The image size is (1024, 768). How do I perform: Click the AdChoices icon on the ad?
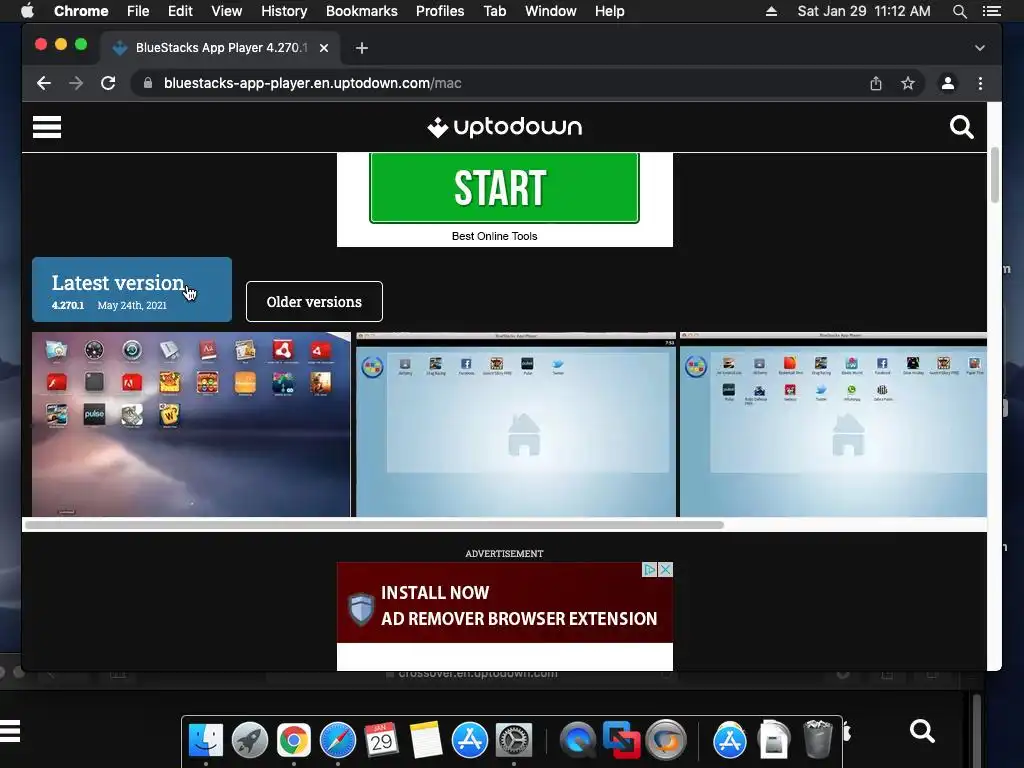(x=649, y=569)
